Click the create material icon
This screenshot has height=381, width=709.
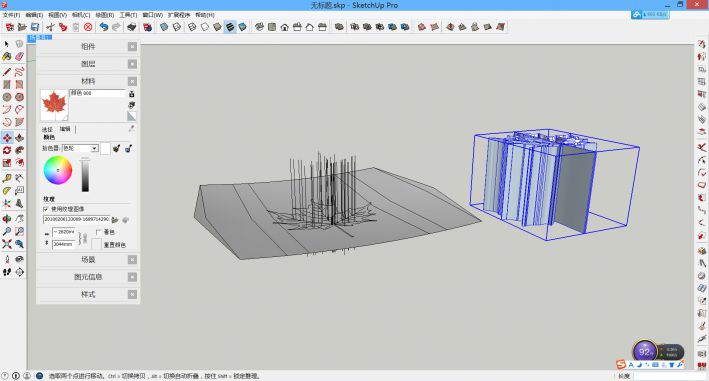coord(132,105)
